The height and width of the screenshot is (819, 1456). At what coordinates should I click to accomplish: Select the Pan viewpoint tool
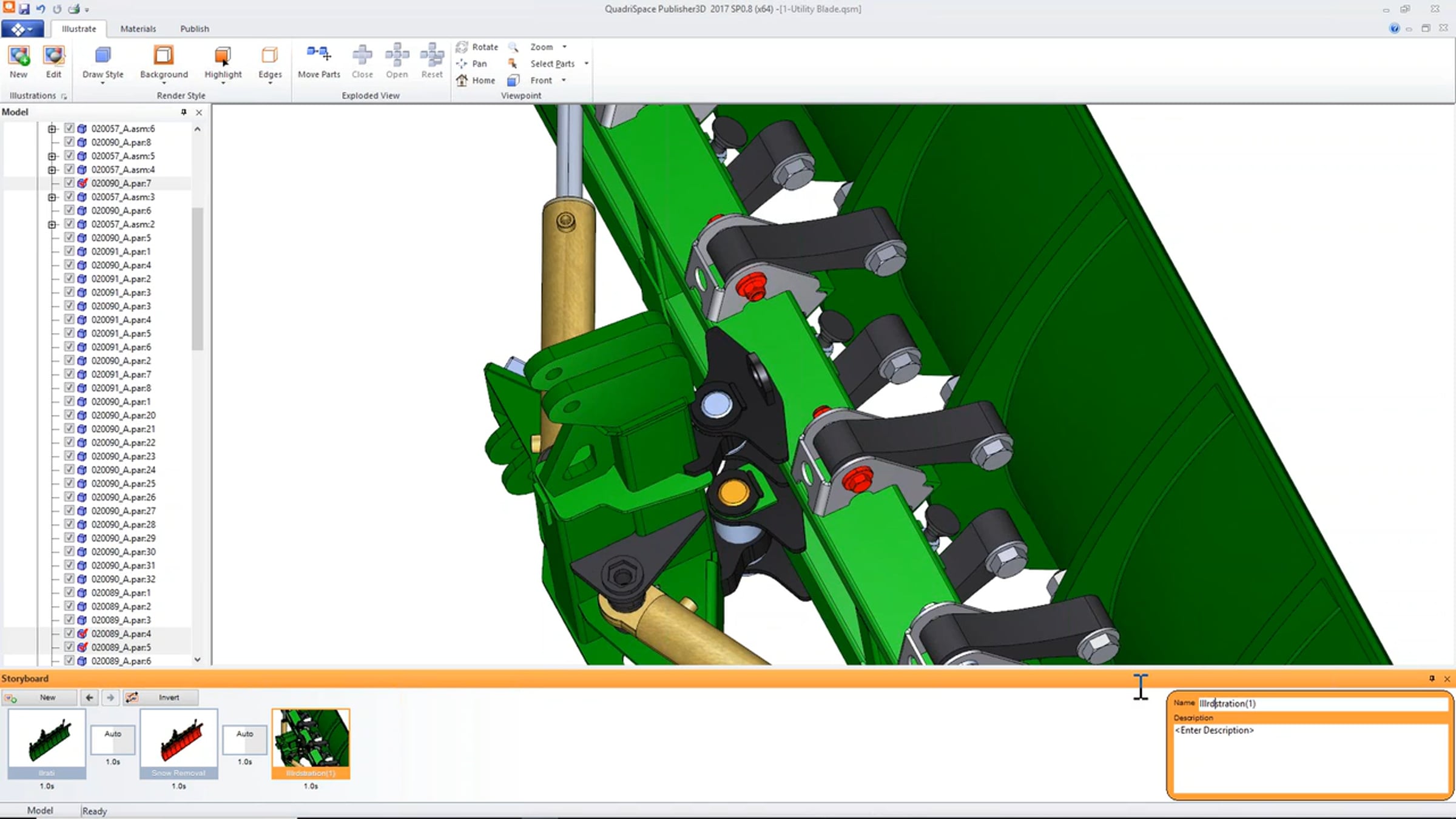tap(472, 64)
